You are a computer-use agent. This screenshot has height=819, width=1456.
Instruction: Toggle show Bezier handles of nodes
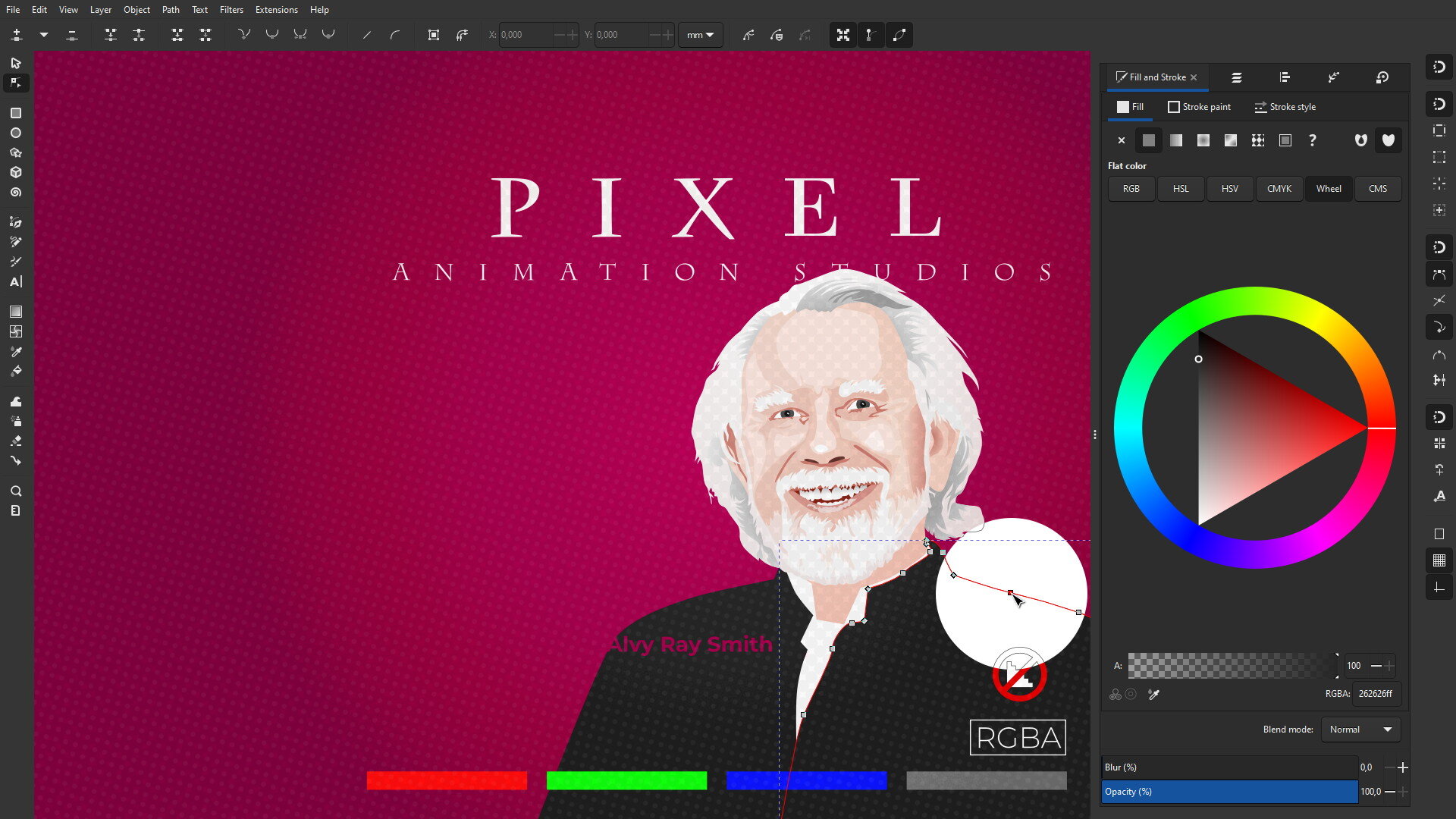pyautogui.click(x=871, y=35)
